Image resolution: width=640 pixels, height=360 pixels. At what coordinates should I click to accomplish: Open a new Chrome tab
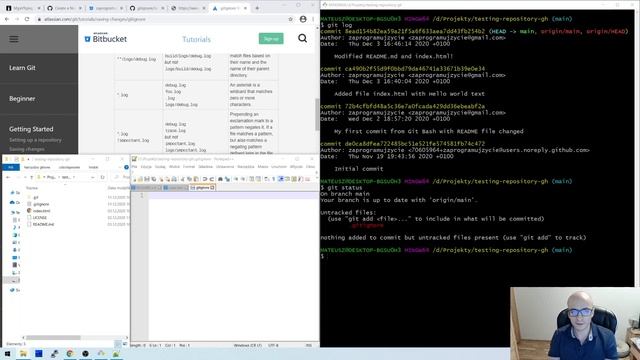(257, 8)
